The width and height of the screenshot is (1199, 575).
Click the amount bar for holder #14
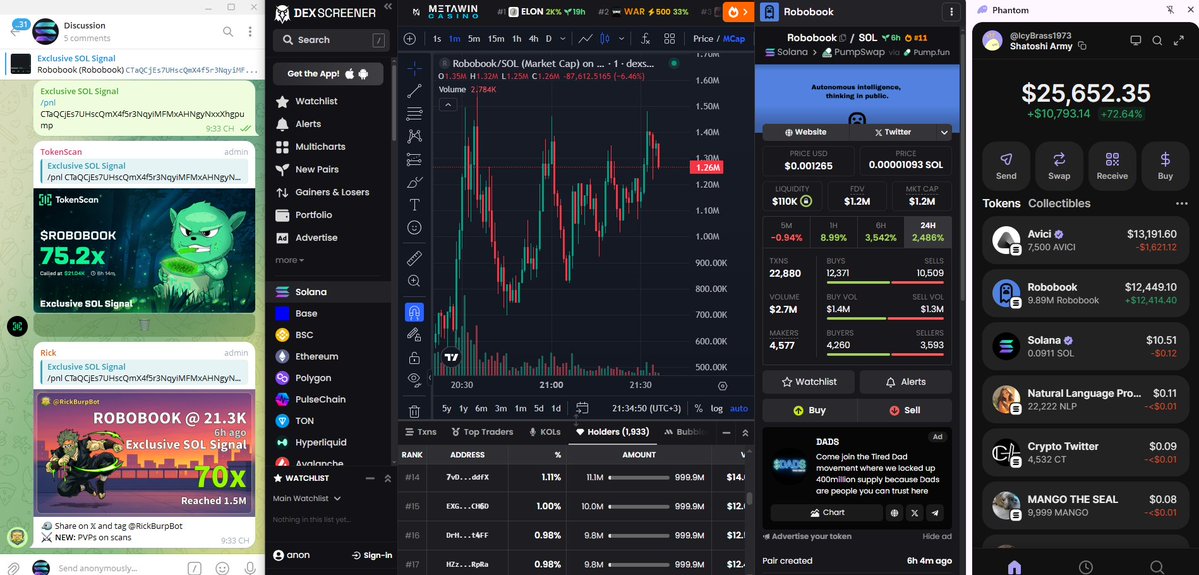point(639,477)
